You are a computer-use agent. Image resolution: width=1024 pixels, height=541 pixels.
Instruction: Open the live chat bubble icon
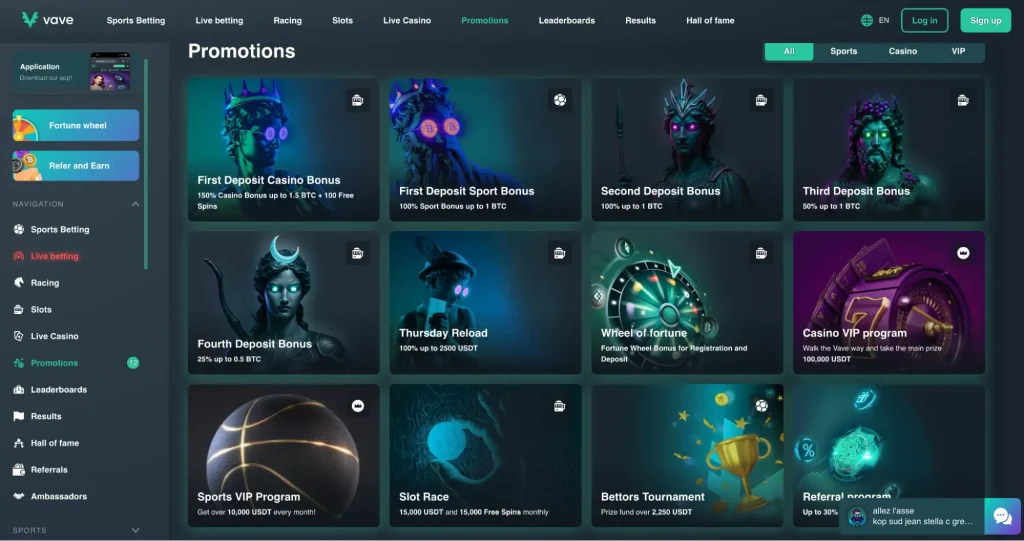click(x=1002, y=516)
